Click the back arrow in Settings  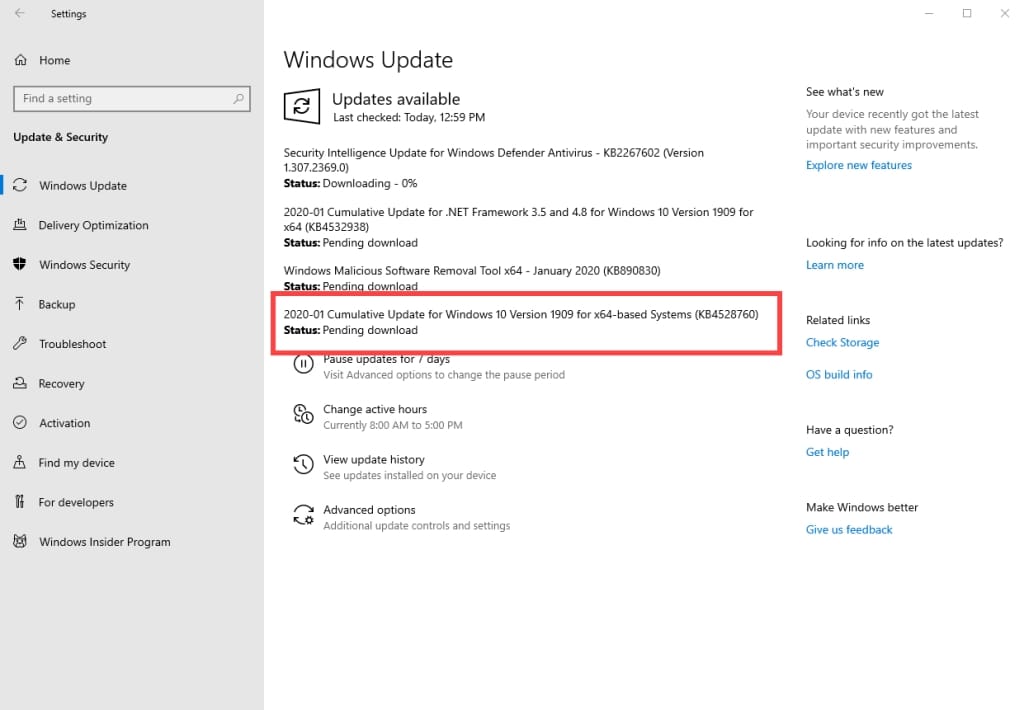click(x=20, y=13)
